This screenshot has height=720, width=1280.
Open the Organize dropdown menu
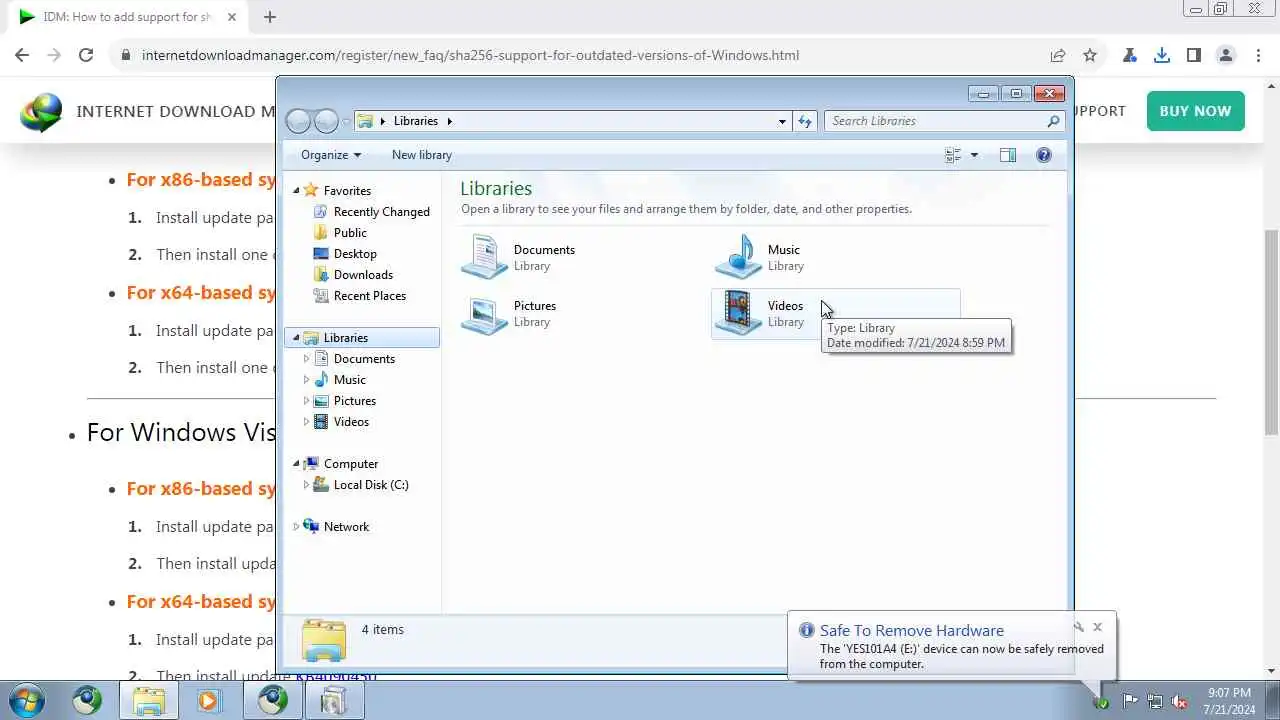coord(331,155)
